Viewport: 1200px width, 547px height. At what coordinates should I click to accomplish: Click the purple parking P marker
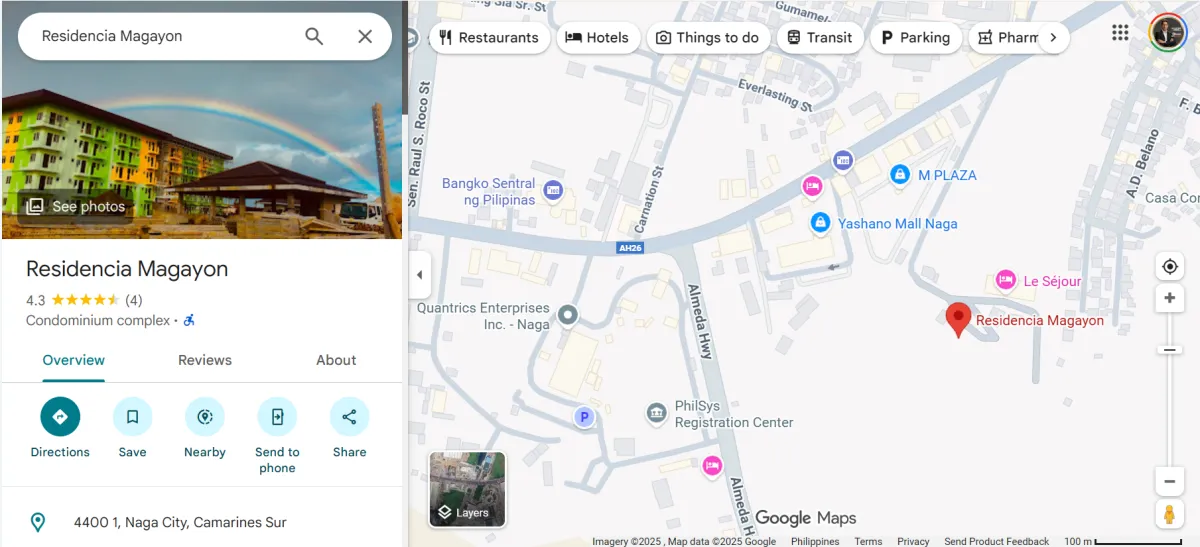coord(584,417)
